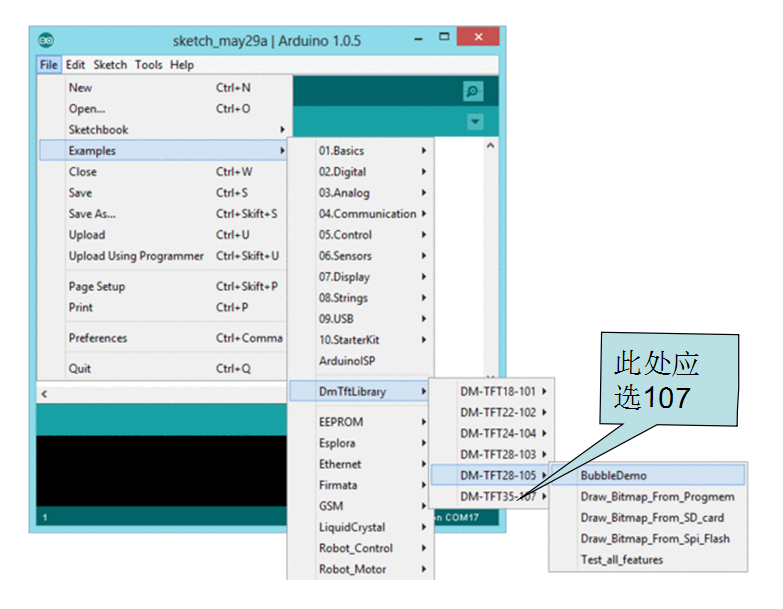Expand the Examples submenu
The image size is (783, 609).
tap(163, 151)
